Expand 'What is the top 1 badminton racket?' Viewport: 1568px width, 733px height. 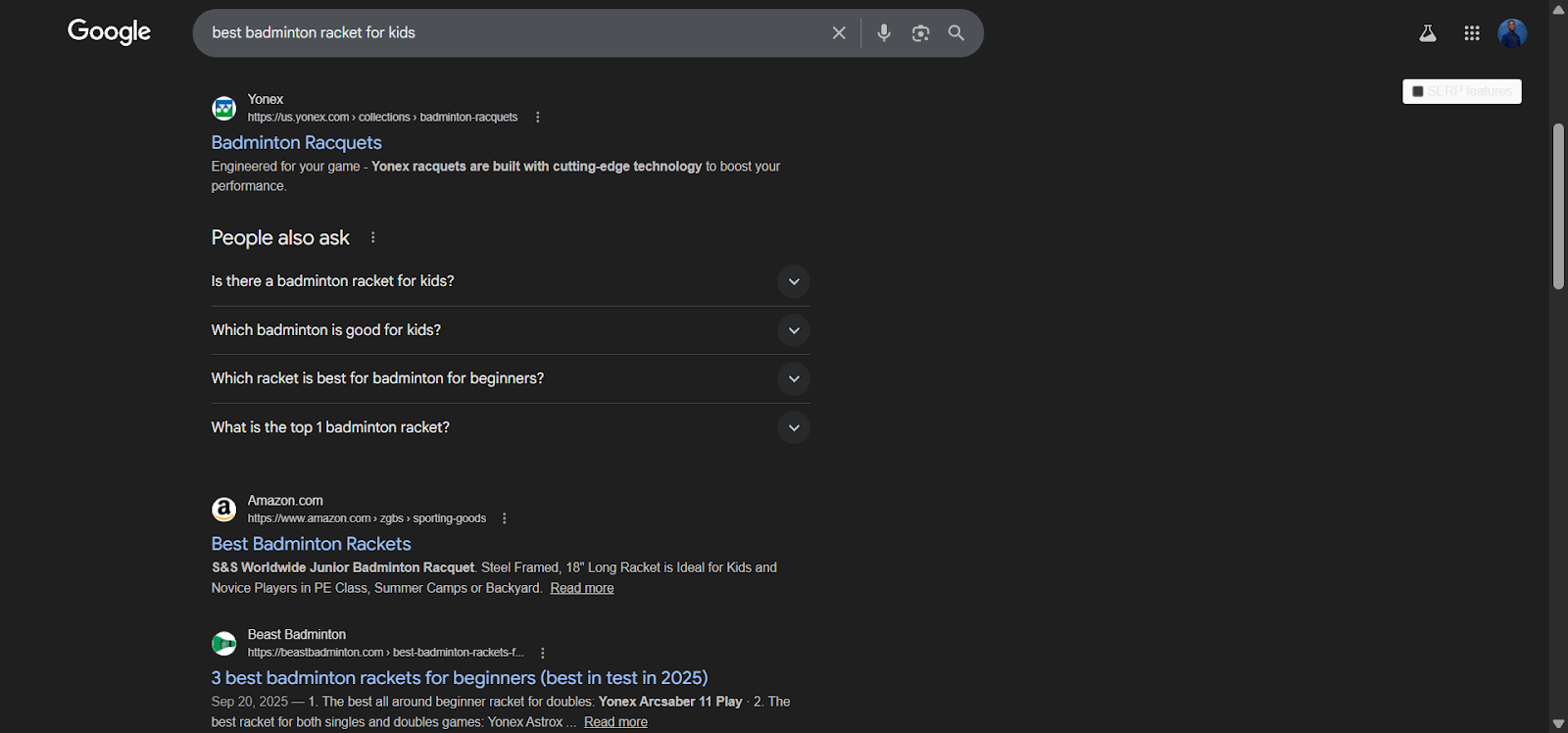510,427
